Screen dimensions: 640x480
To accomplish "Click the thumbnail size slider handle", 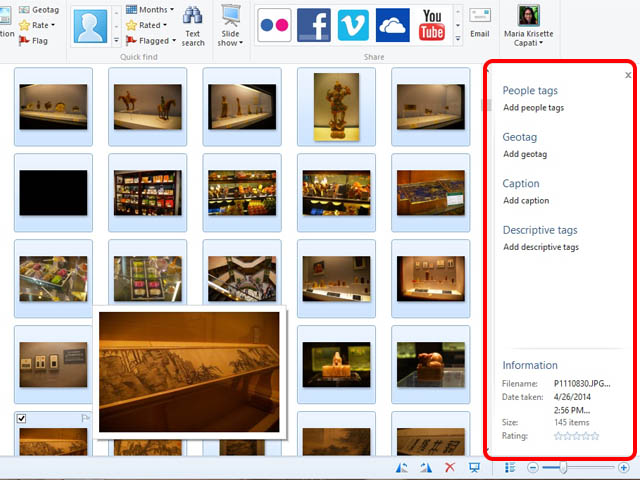I will [x=563, y=468].
